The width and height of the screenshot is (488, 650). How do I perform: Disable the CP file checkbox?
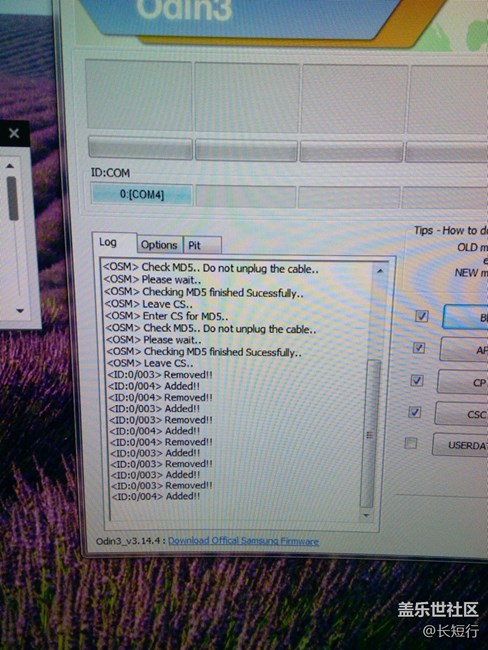pyautogui.click(x=416, y=380)
